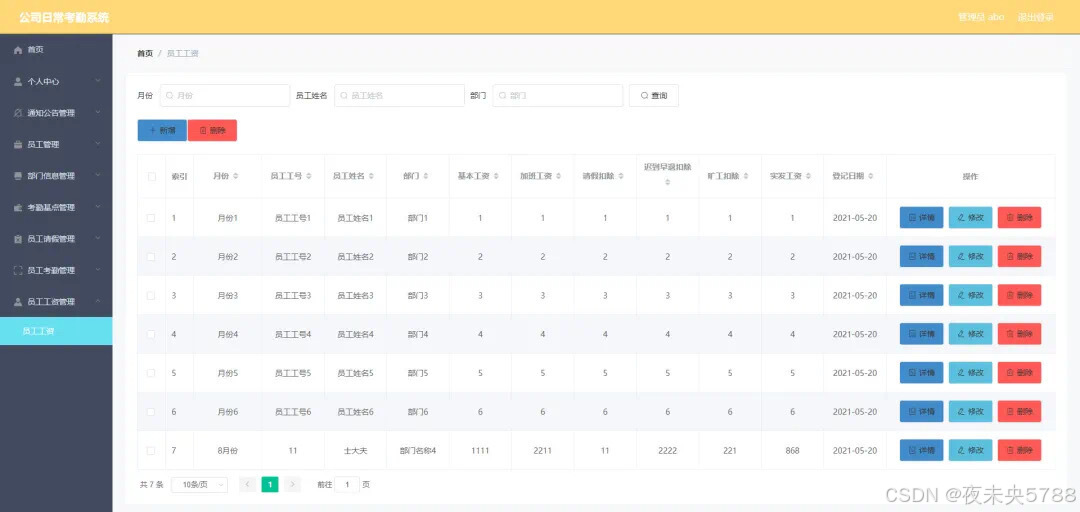Select the checkbox for row 月份3
The width and height of the screenshot is (1080, 512).
pyautogui.click(x=152, y=295)
